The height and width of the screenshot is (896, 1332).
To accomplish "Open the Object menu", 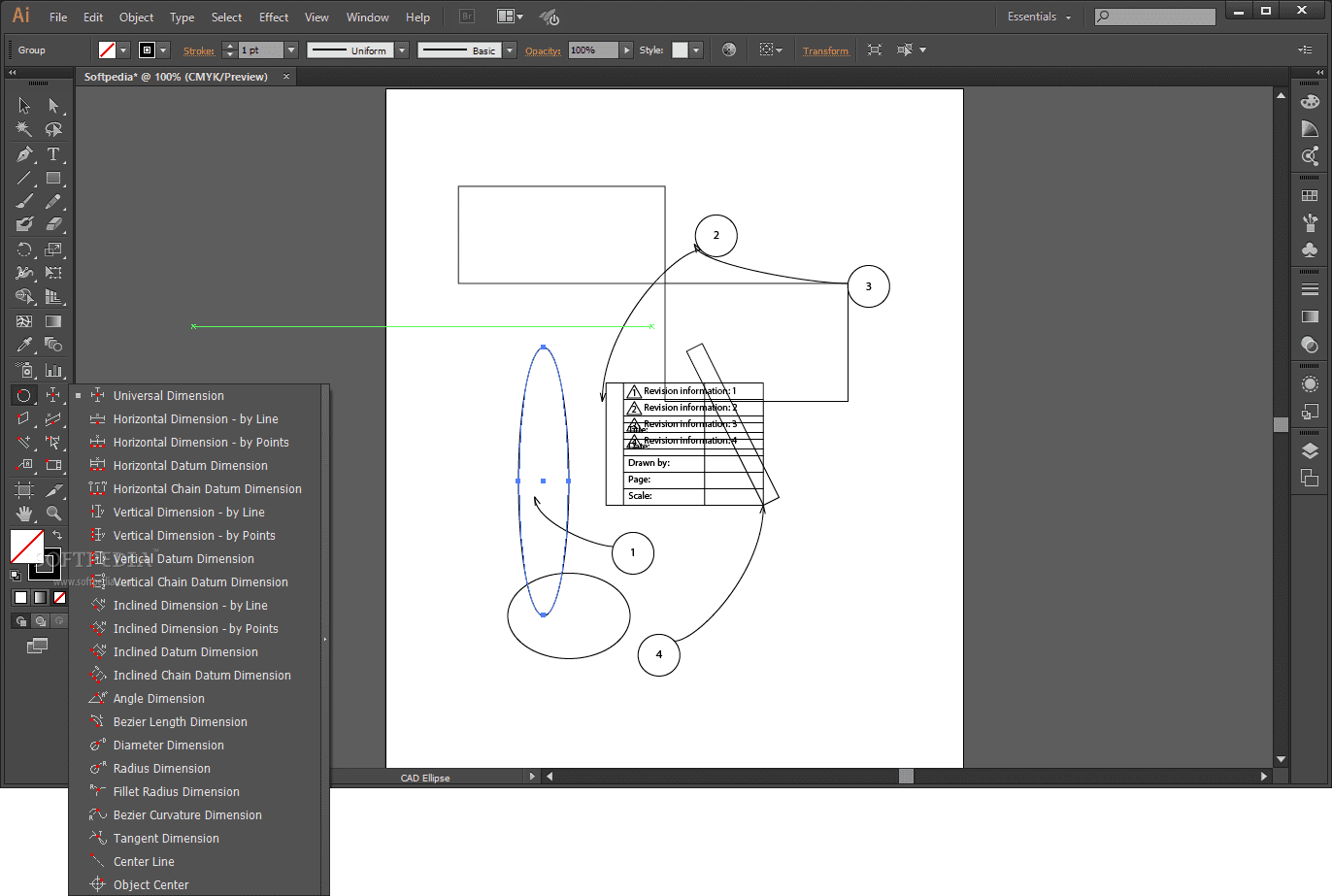I will coord(136,17).
